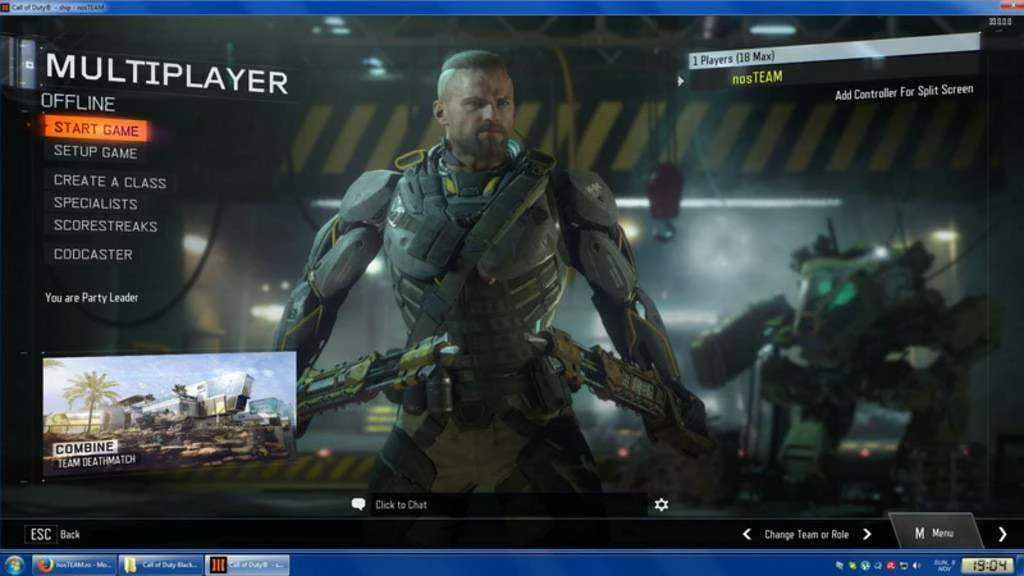Click the 1 Players (18 Max) header

point(834,52)
